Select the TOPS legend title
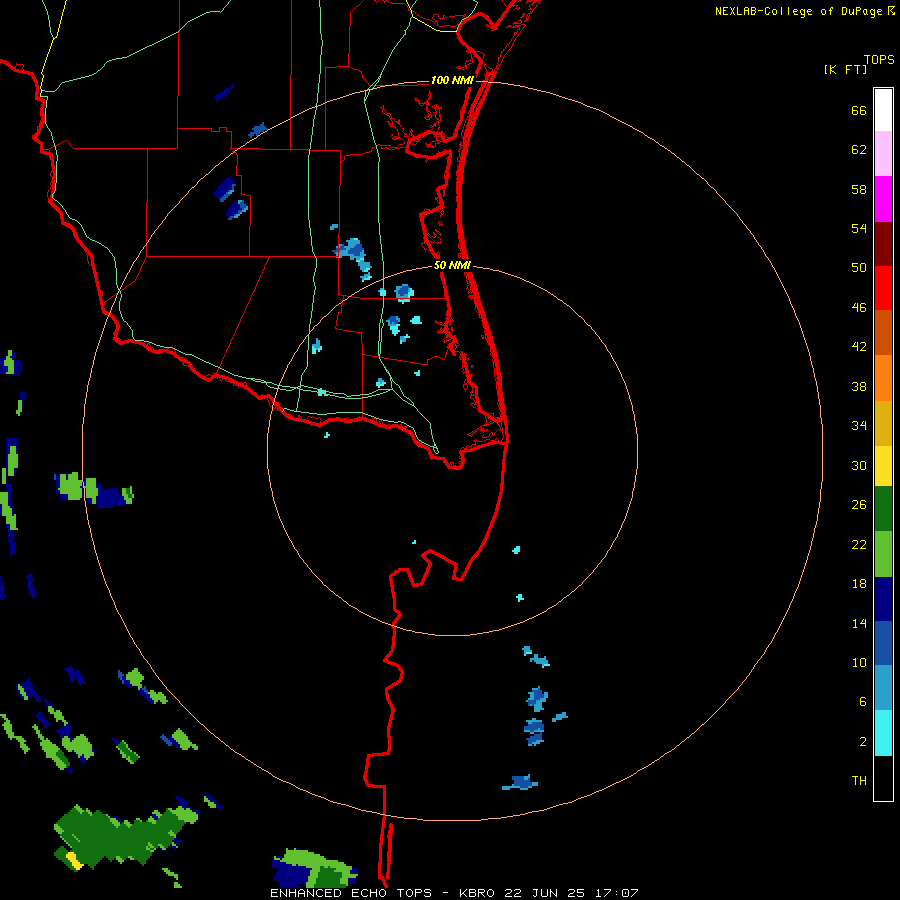This screenshot has width=900, height=900. tap(879, 60)
